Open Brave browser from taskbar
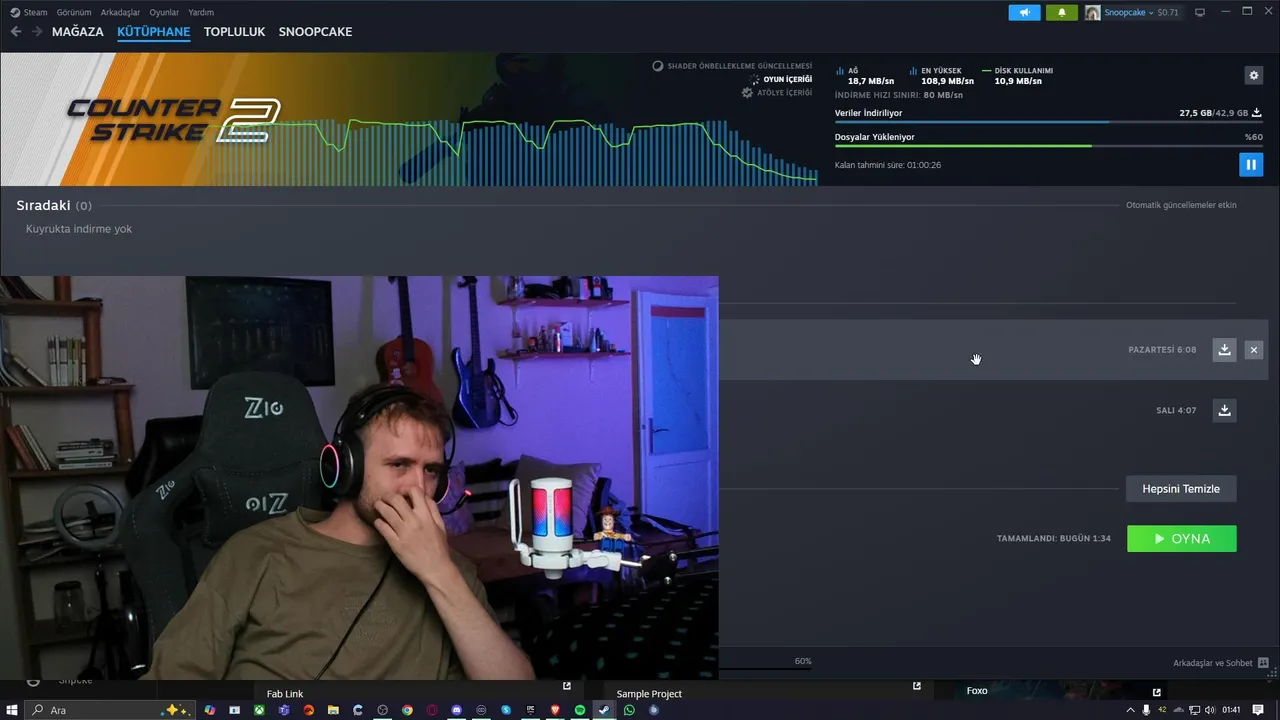The image size is (1280, 720). (555, 710)
